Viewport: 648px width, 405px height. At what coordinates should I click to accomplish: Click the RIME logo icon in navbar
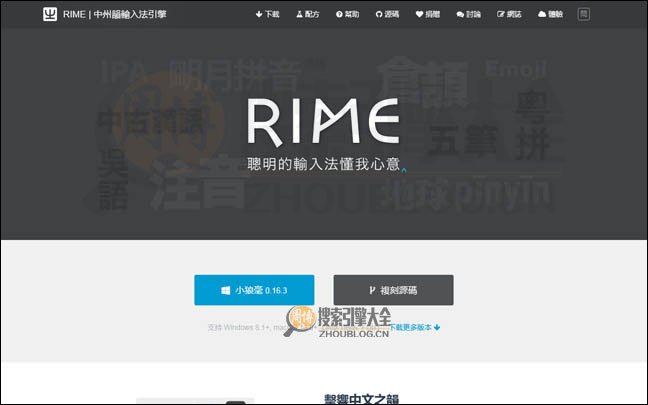(50, 15)
